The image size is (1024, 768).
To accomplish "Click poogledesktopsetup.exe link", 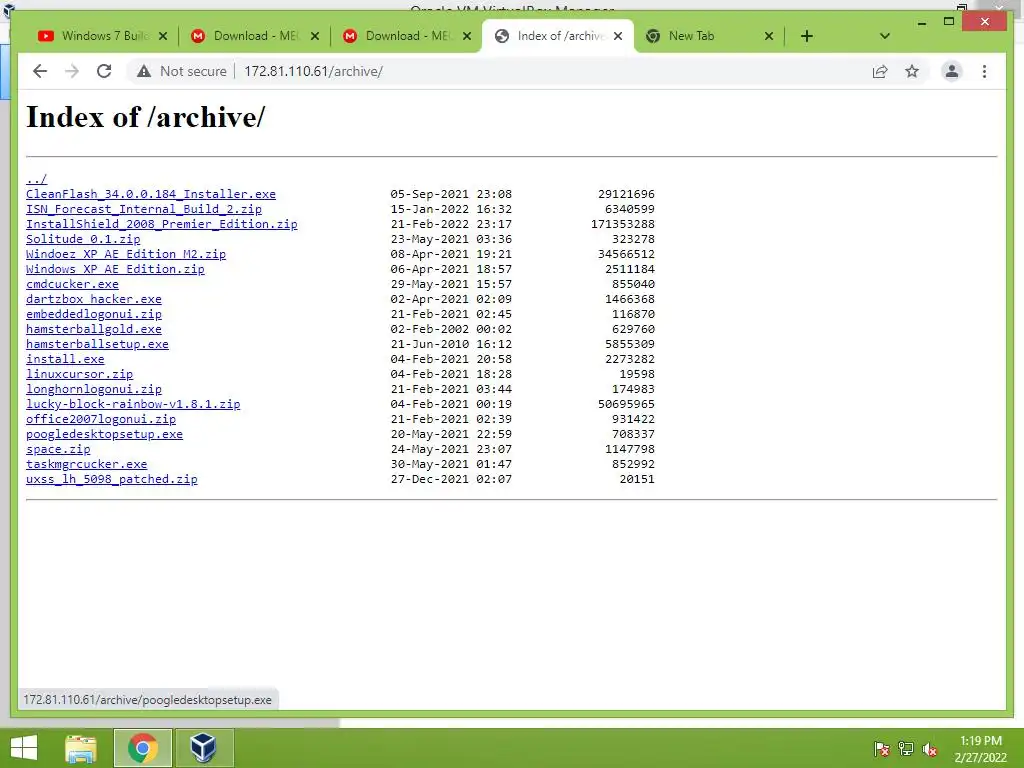I will pos(104,434).
